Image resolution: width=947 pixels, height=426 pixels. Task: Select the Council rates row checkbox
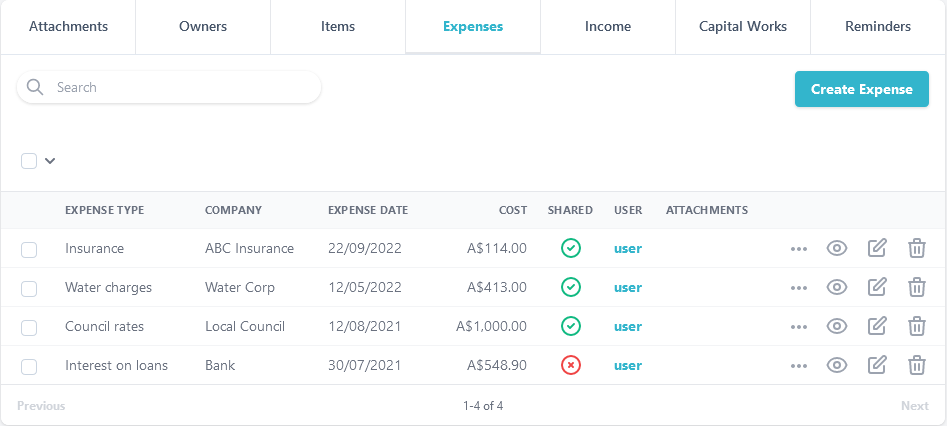click(x=29, y=328)
